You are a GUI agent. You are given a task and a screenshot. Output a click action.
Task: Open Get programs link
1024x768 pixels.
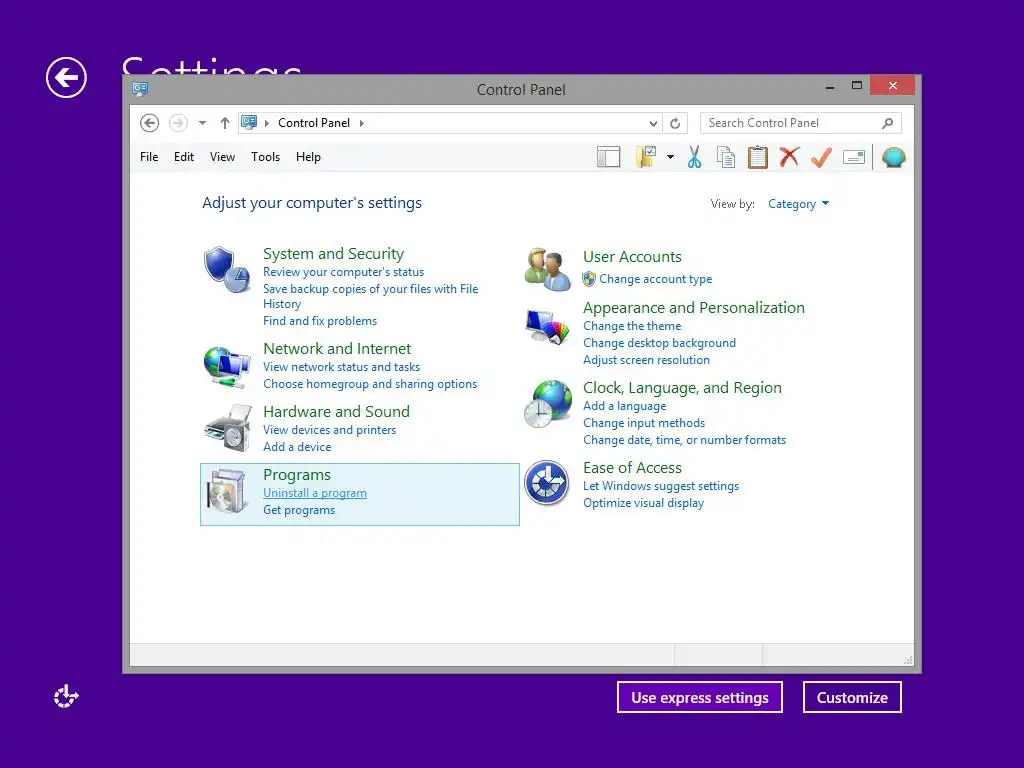click(x=299, y=510)
